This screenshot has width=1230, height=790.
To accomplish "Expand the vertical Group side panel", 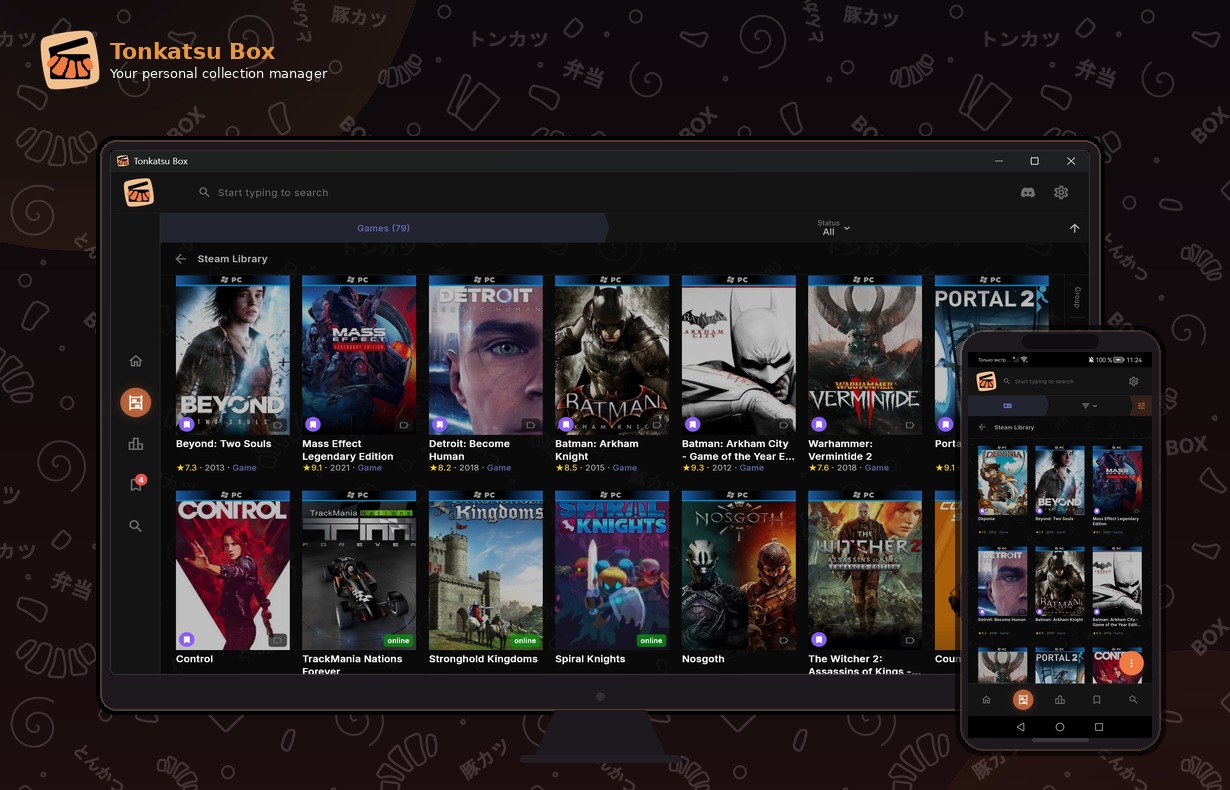I will click(1077, 297).
